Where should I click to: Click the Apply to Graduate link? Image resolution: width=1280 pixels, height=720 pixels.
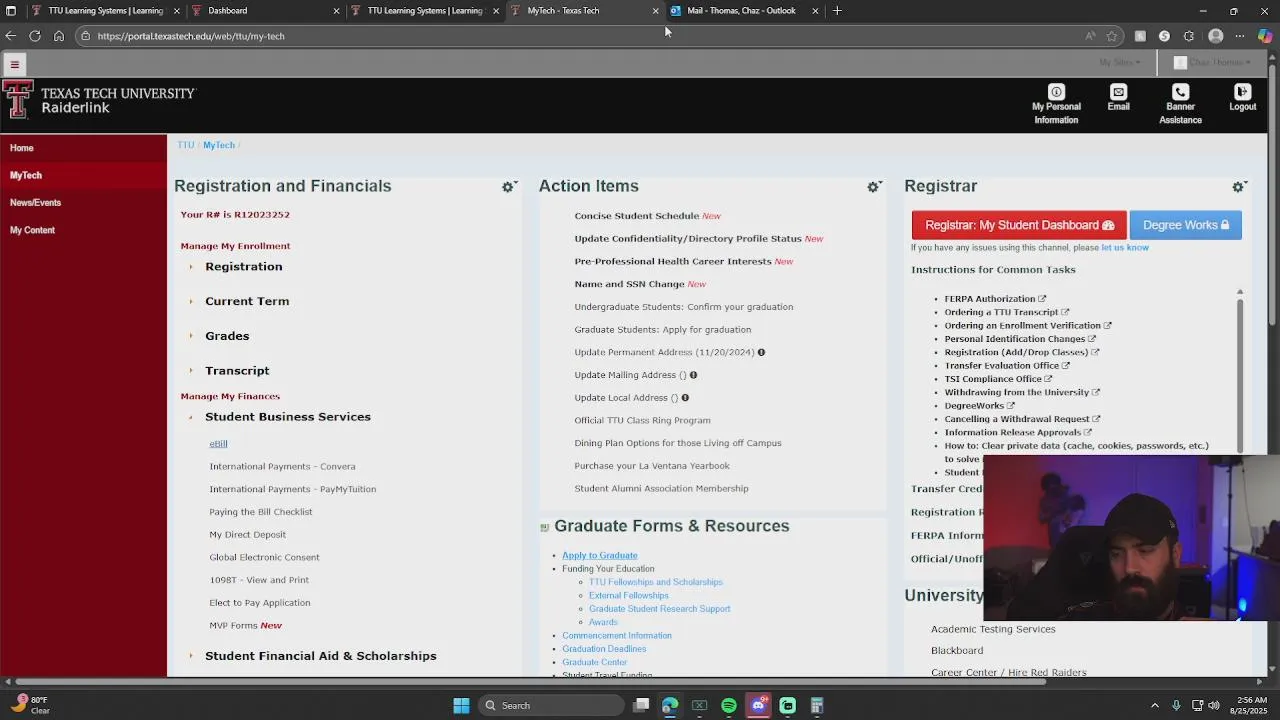[x=599, y=556]
